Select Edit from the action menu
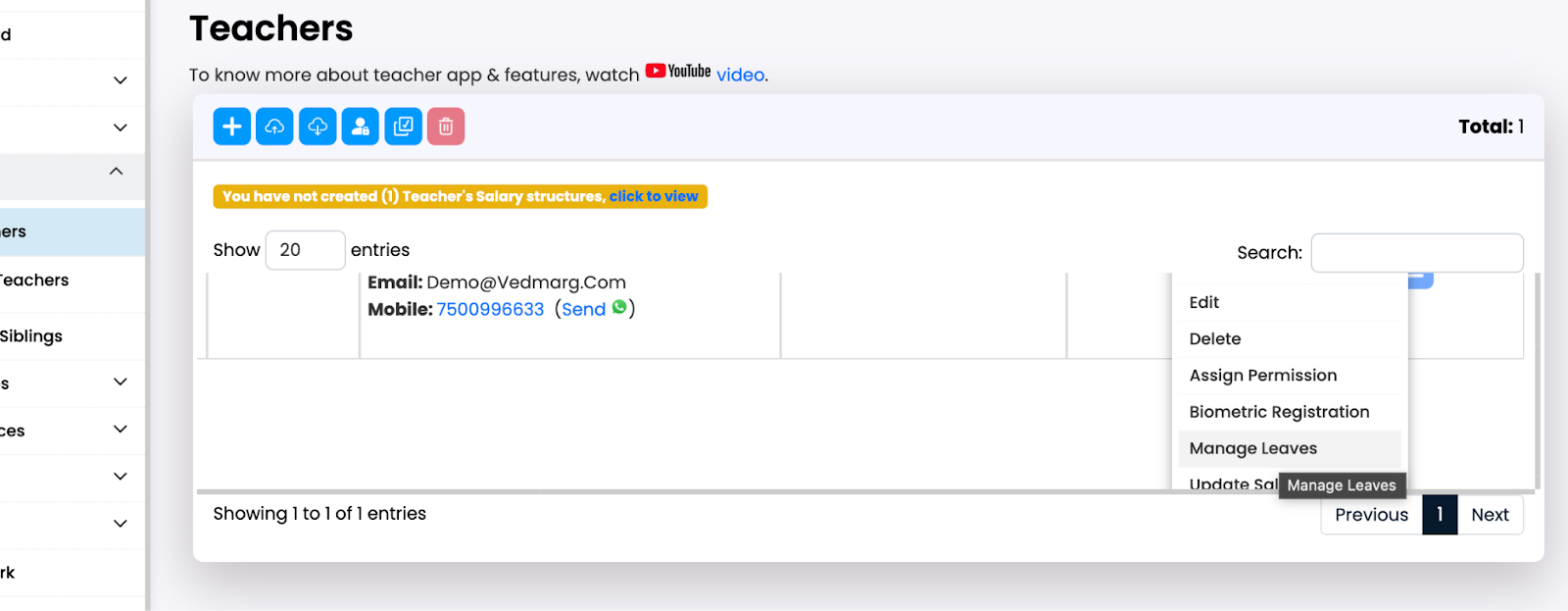 coord(1204,302)
